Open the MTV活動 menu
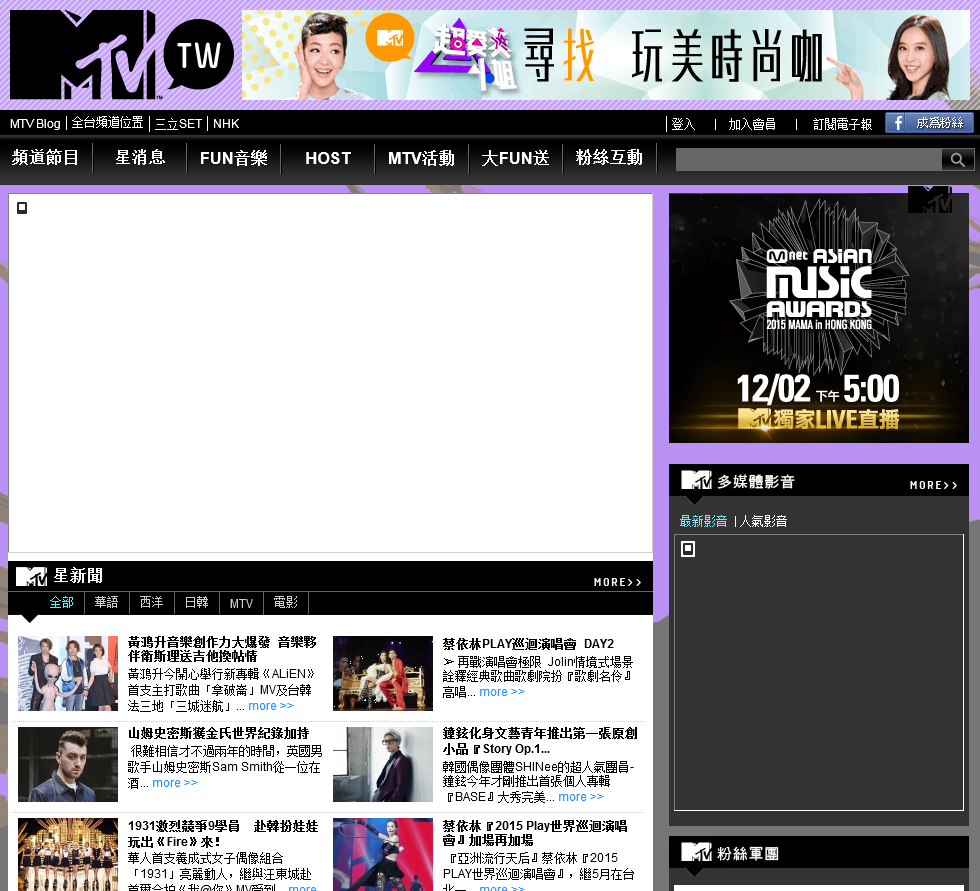The height and width of the screenshot is (891, 980). coord(421,158)
